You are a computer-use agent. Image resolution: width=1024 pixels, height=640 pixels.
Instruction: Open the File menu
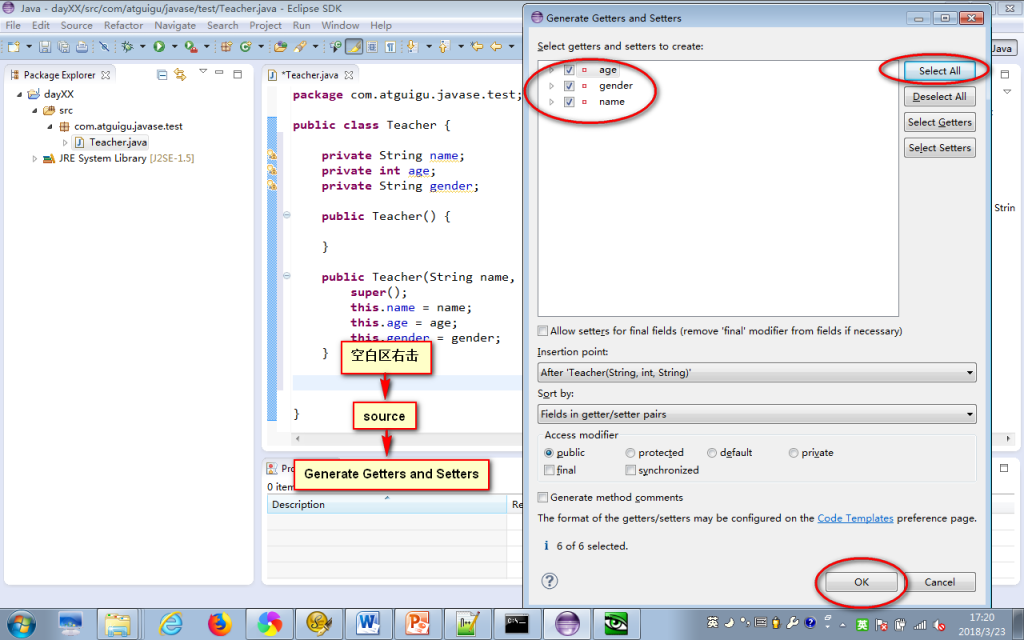(x=13, y=25)
